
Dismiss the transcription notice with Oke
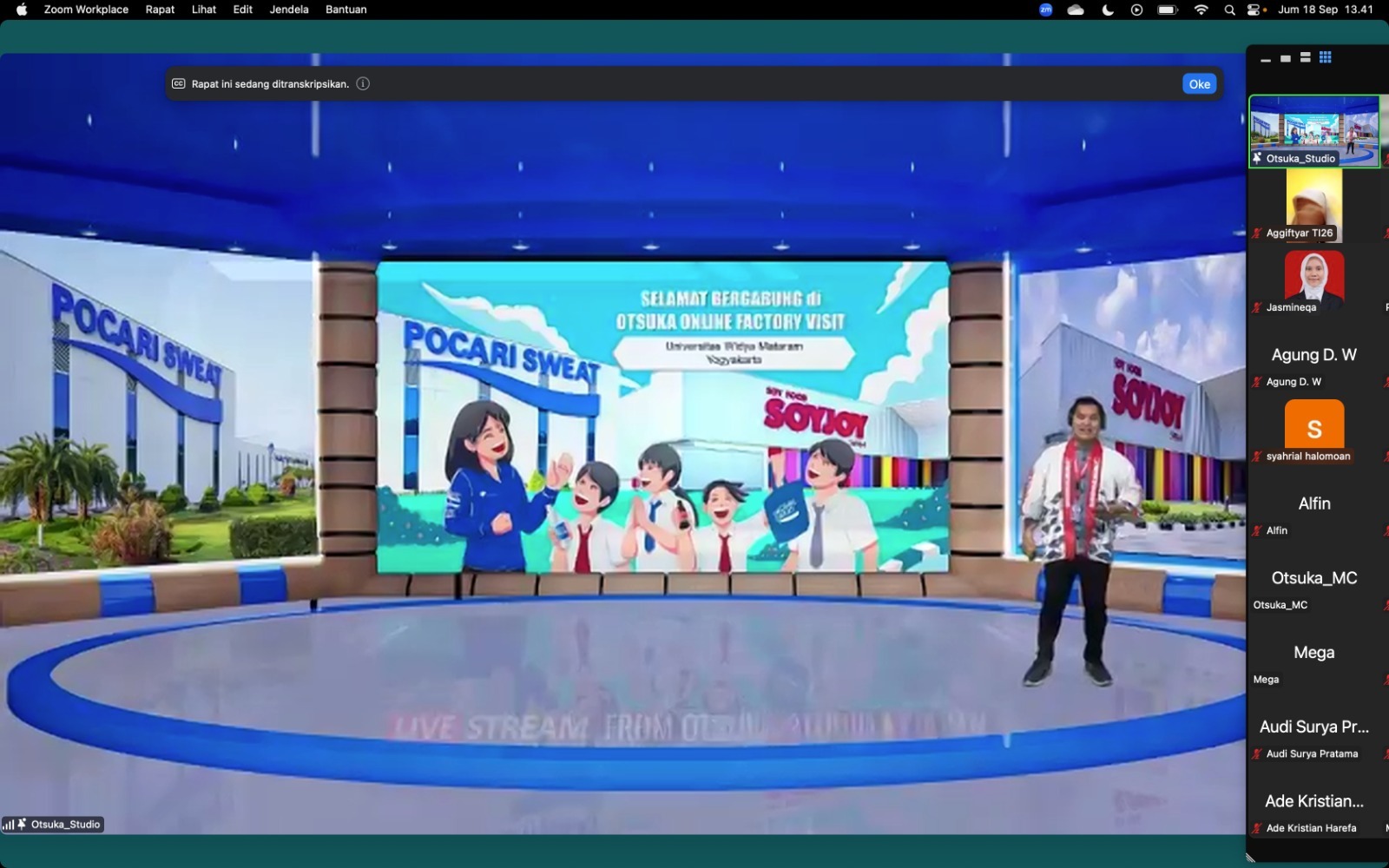pyautogui.click(x=1200, y=84)
